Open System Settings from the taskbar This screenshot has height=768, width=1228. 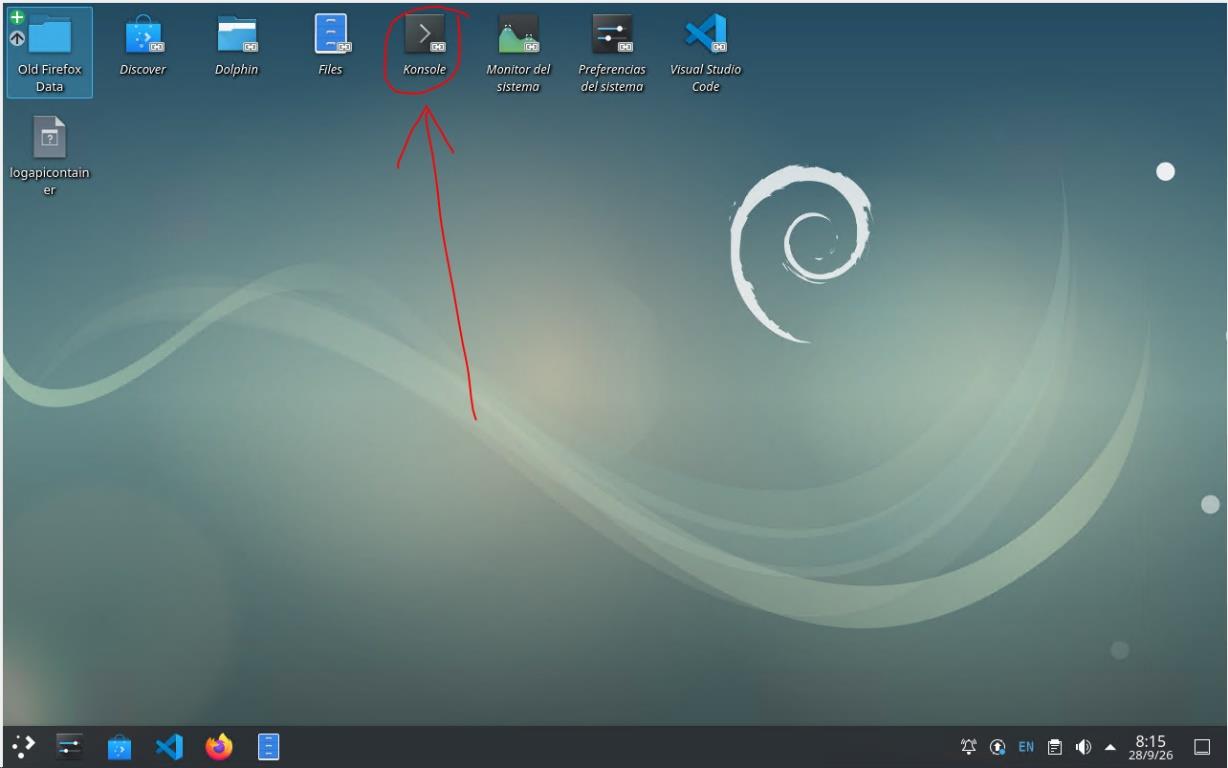coord(70,746)
